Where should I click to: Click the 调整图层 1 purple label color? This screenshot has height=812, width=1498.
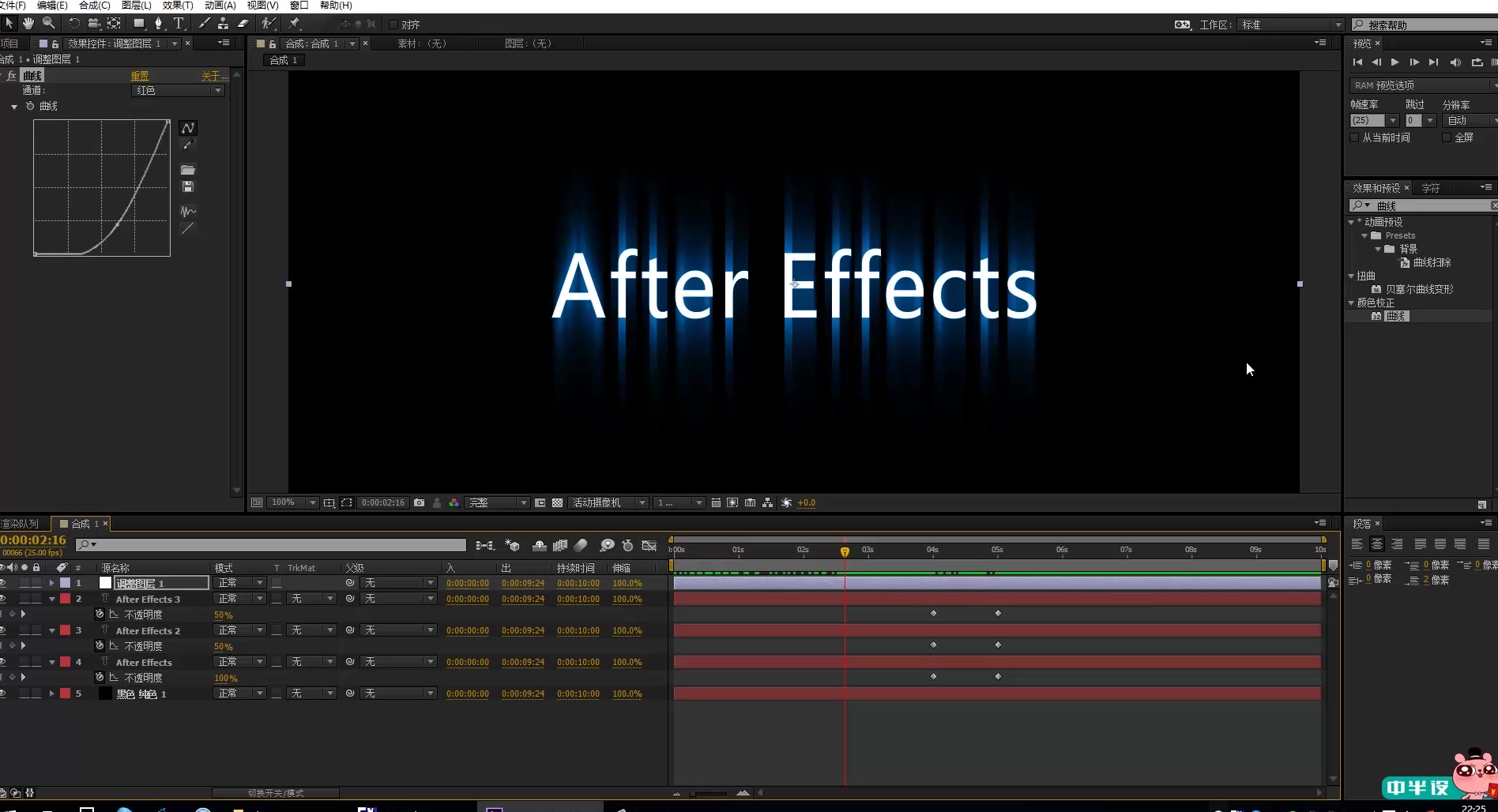click(66, 583)
